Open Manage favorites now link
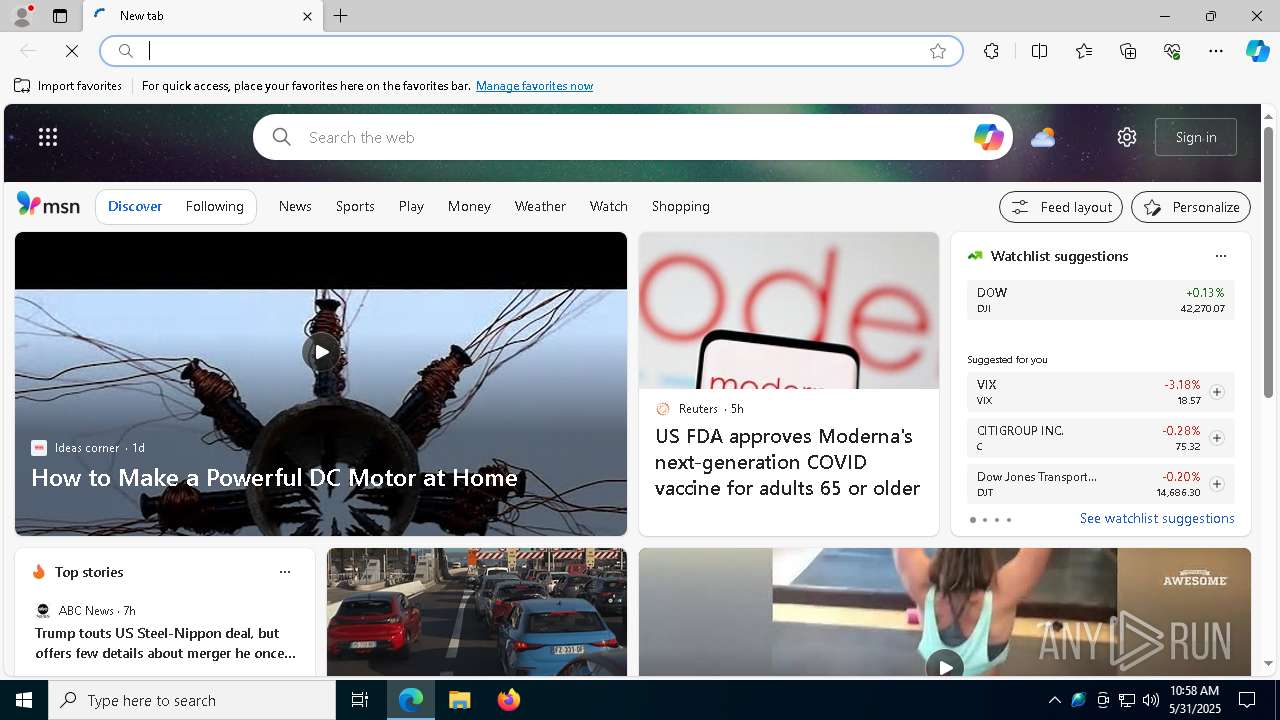 pos(534,86)
